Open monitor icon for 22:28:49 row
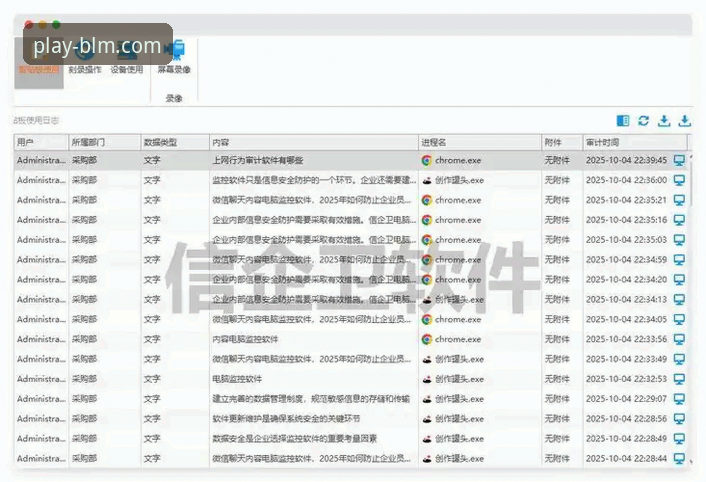Screen dimensions: 706x482 (679, 438)
